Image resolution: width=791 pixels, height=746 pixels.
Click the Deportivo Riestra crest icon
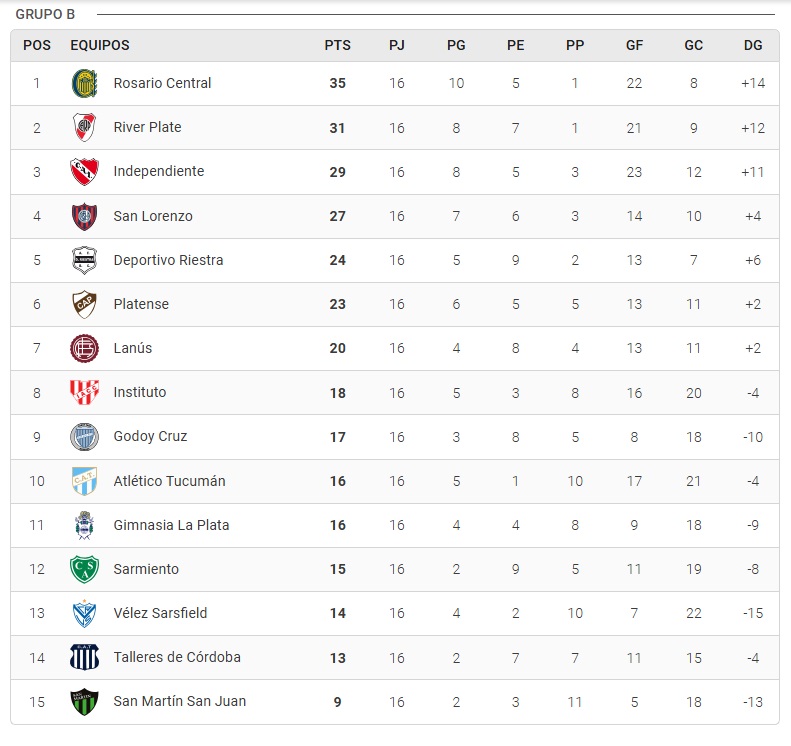click(84, 260)
